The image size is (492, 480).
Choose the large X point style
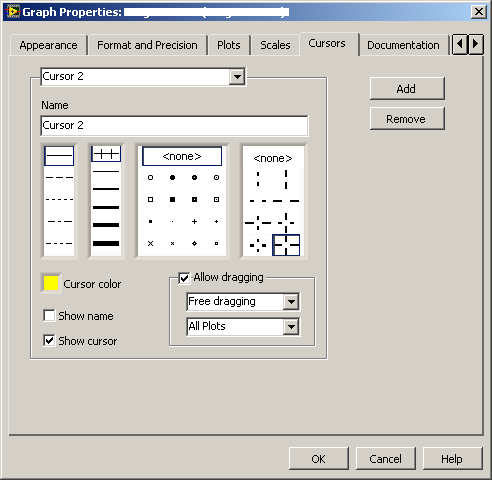pos(150,243)
